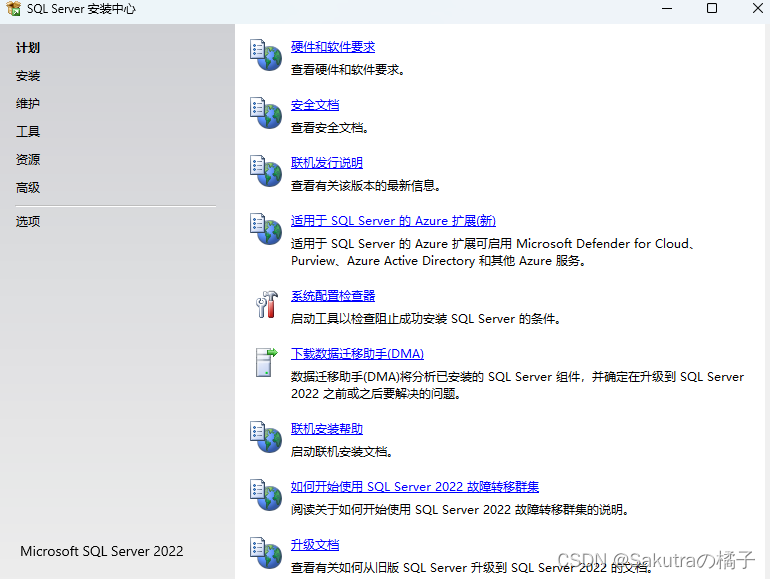This screenshot has width=770, height=579.
Task: Open the 联机安装帮助 link
Action: [327, 429]
